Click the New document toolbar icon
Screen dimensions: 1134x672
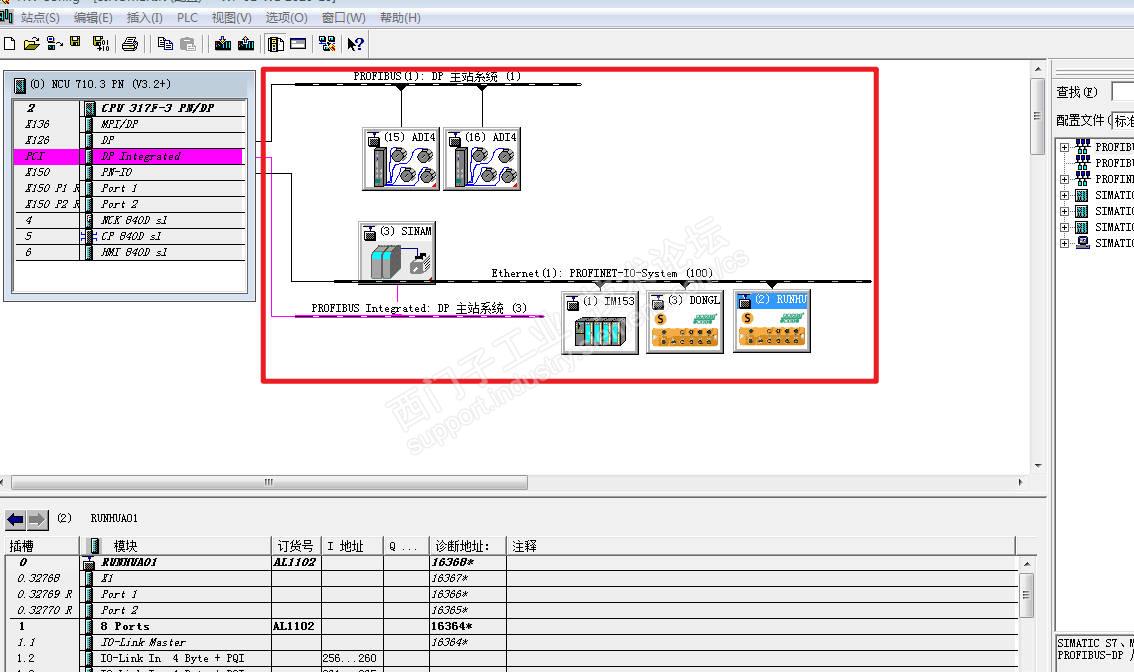tap(9, 43)
